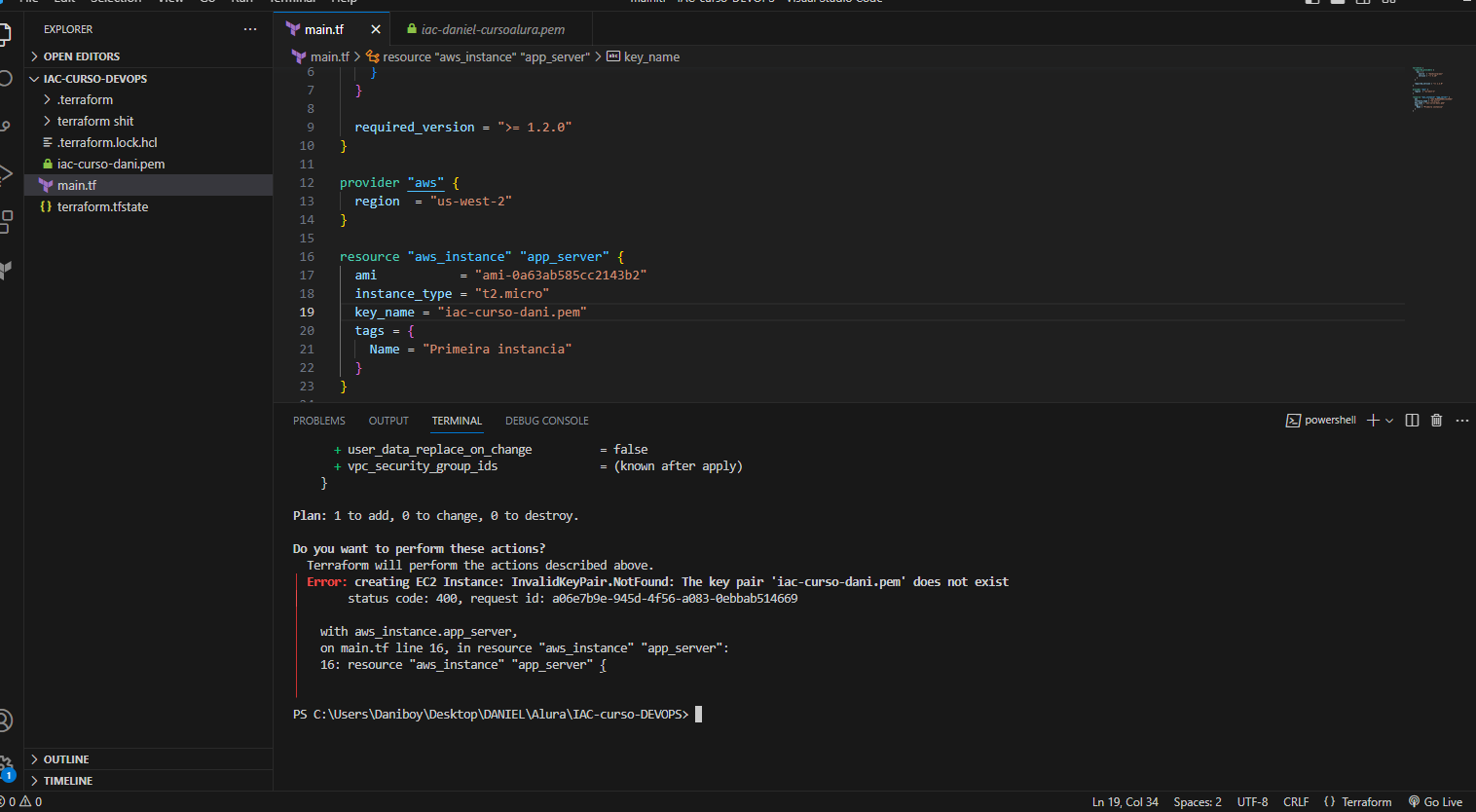Image resolution: width=1476 pixels, height=812 pixels.
Task: Open the Extensions view
Action: click(x=4, y=222)
